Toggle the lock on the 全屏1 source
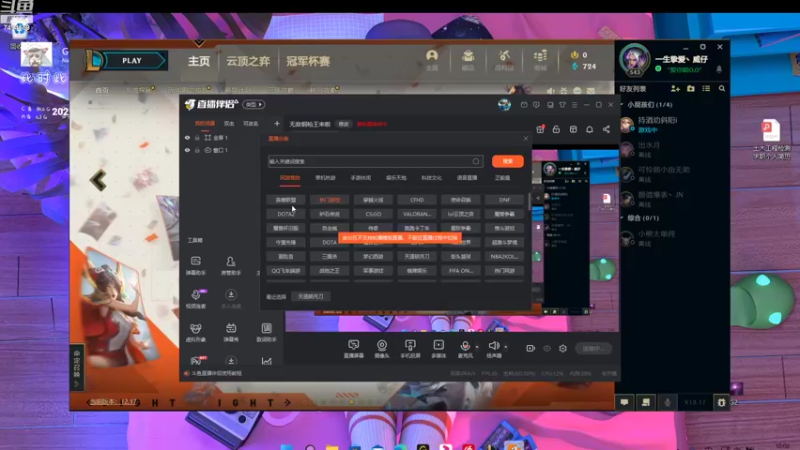Image resolution: width=800 pixels, height=450 pixels. pos(197,138)
